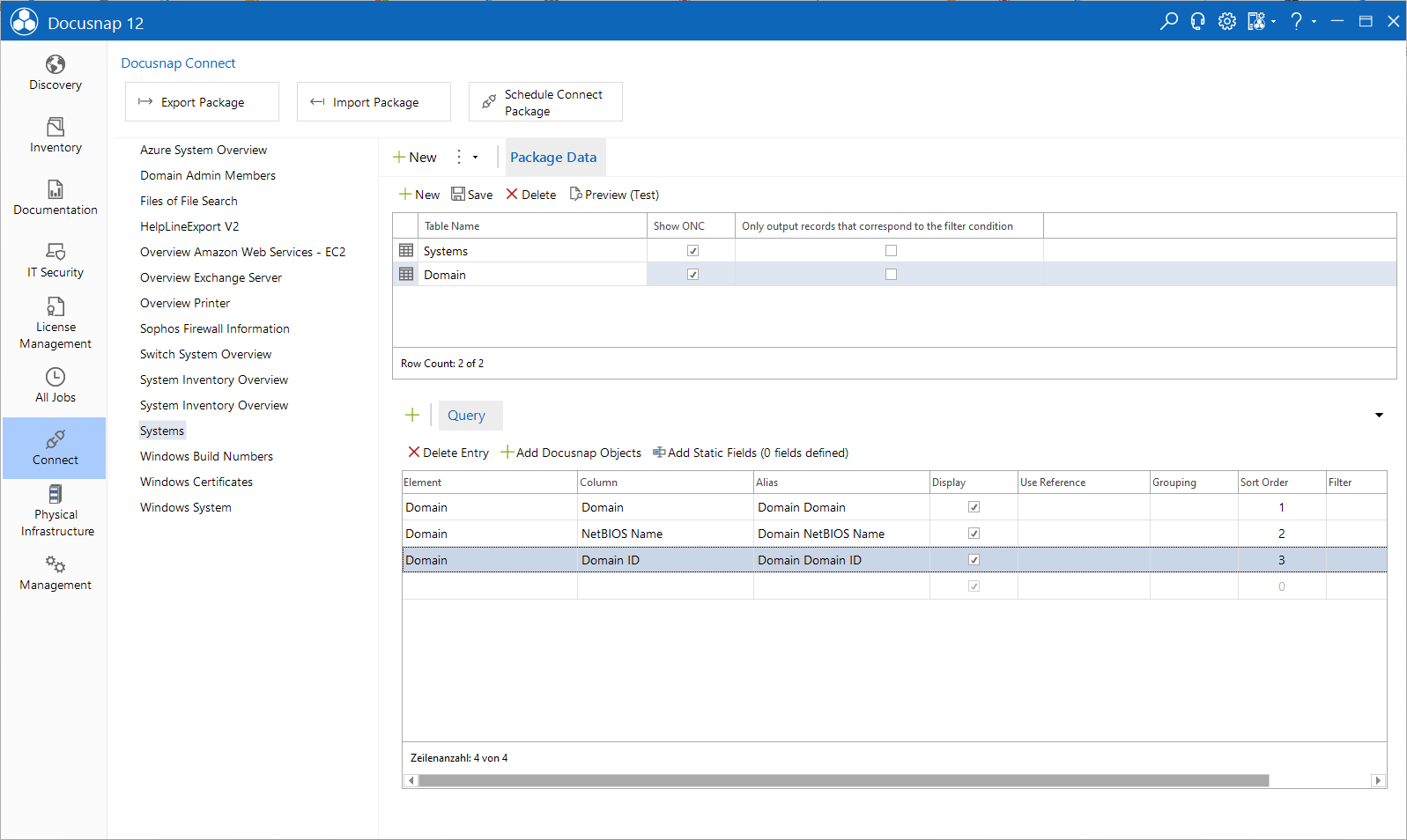This screenshot has height=840, width=1407.
Task: Enable filter-only output for Domain row
Action: pyautogui.click(x=891, y=275)
